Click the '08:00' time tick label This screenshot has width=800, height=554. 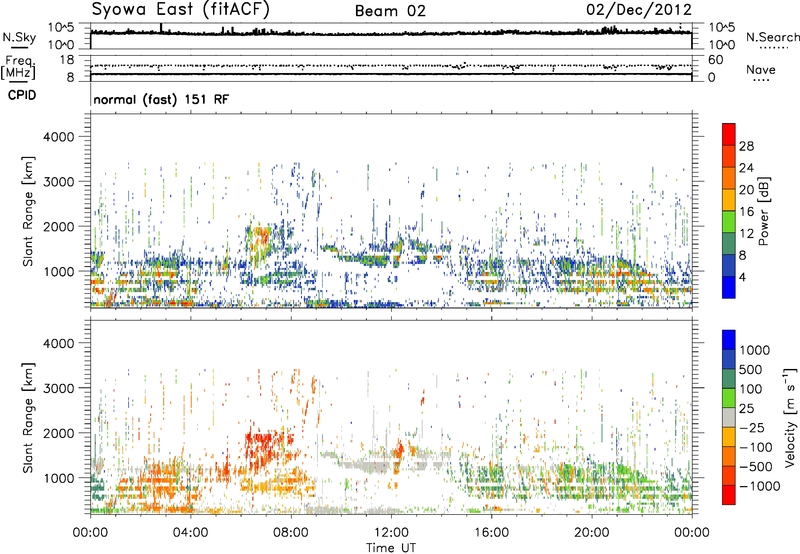pos(291,533)
